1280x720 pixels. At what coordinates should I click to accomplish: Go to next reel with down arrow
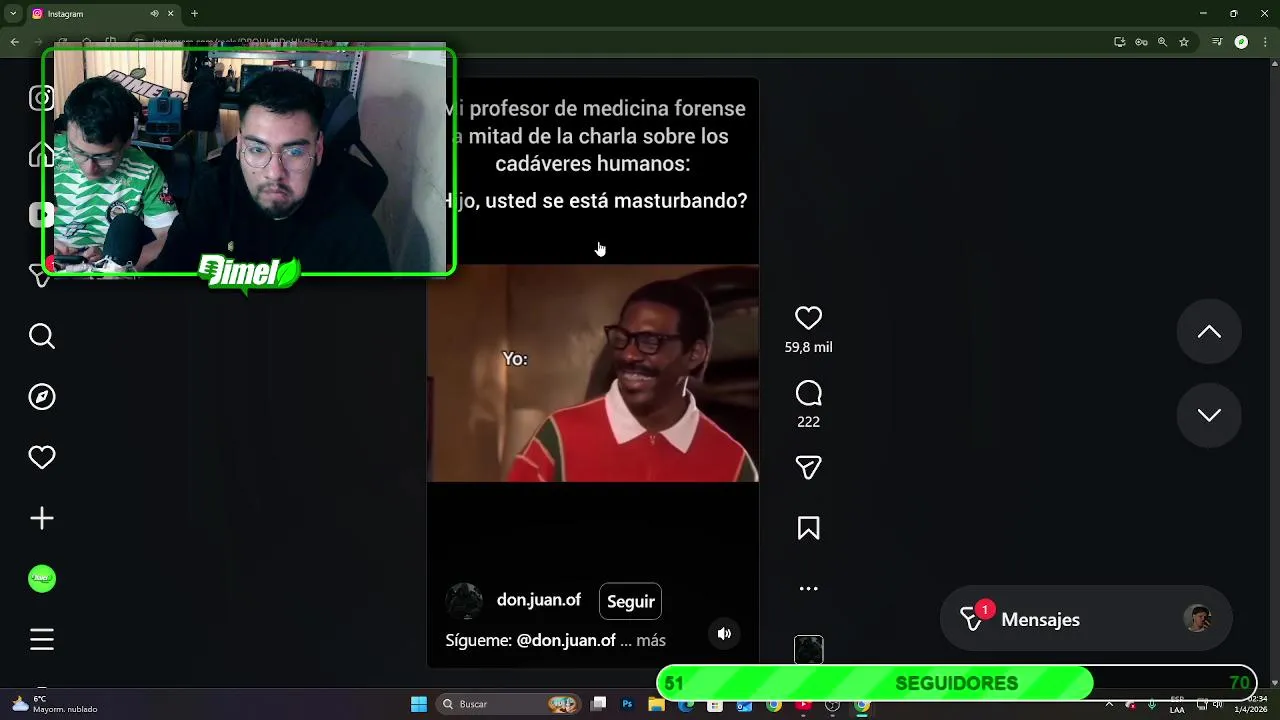[1209, 415]
